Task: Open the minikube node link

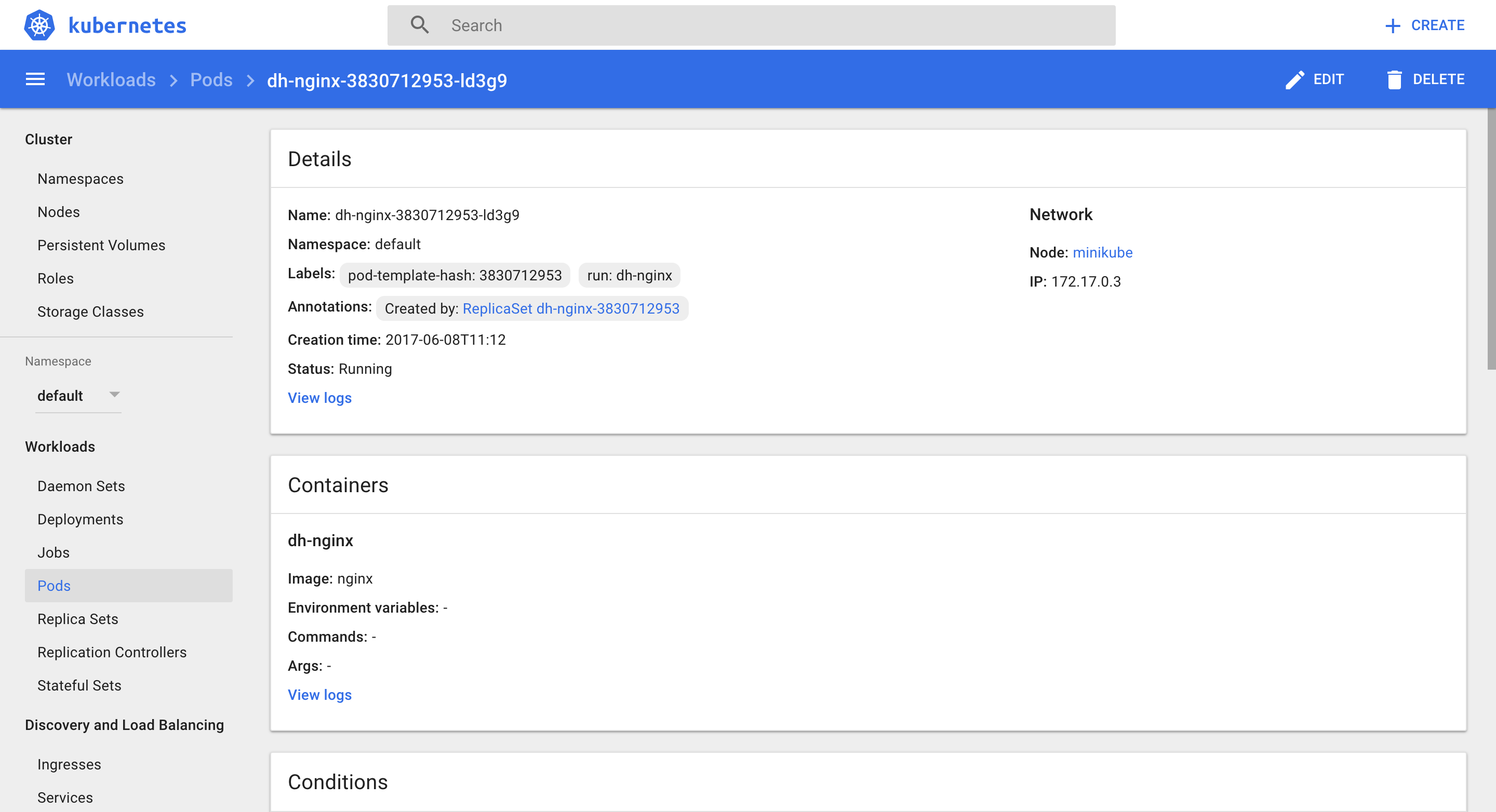Action: pyautogui.click(x=1102, y=252)
